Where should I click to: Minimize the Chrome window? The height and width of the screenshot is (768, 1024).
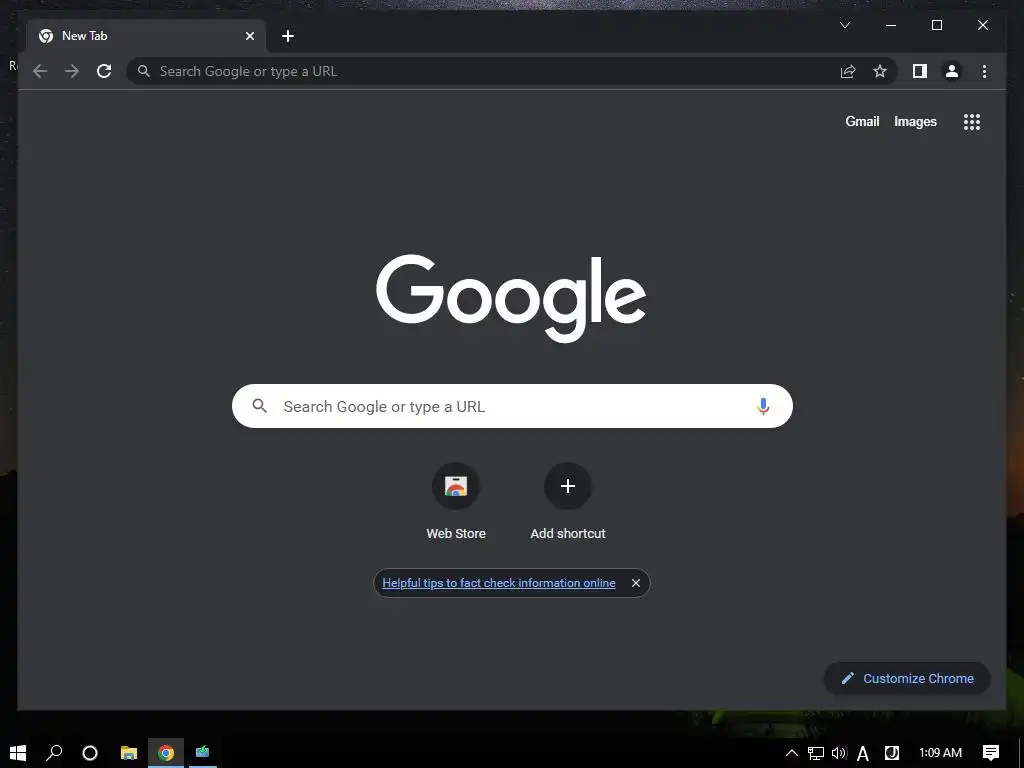click(x=891, y=25)
